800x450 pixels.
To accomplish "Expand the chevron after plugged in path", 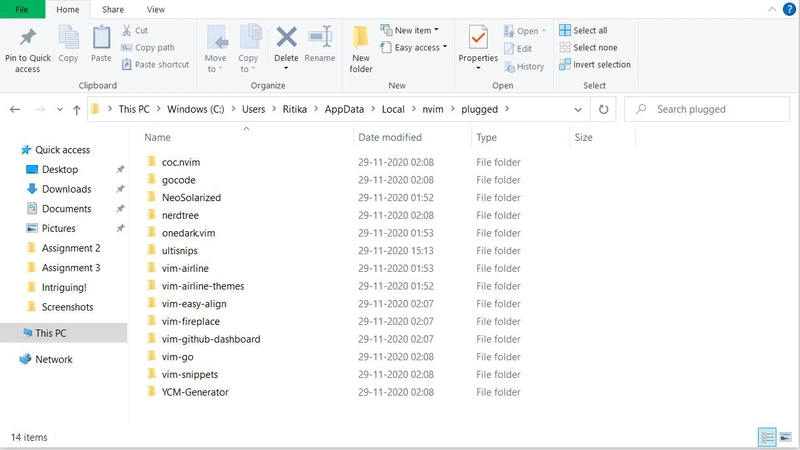I will (507, 109).
